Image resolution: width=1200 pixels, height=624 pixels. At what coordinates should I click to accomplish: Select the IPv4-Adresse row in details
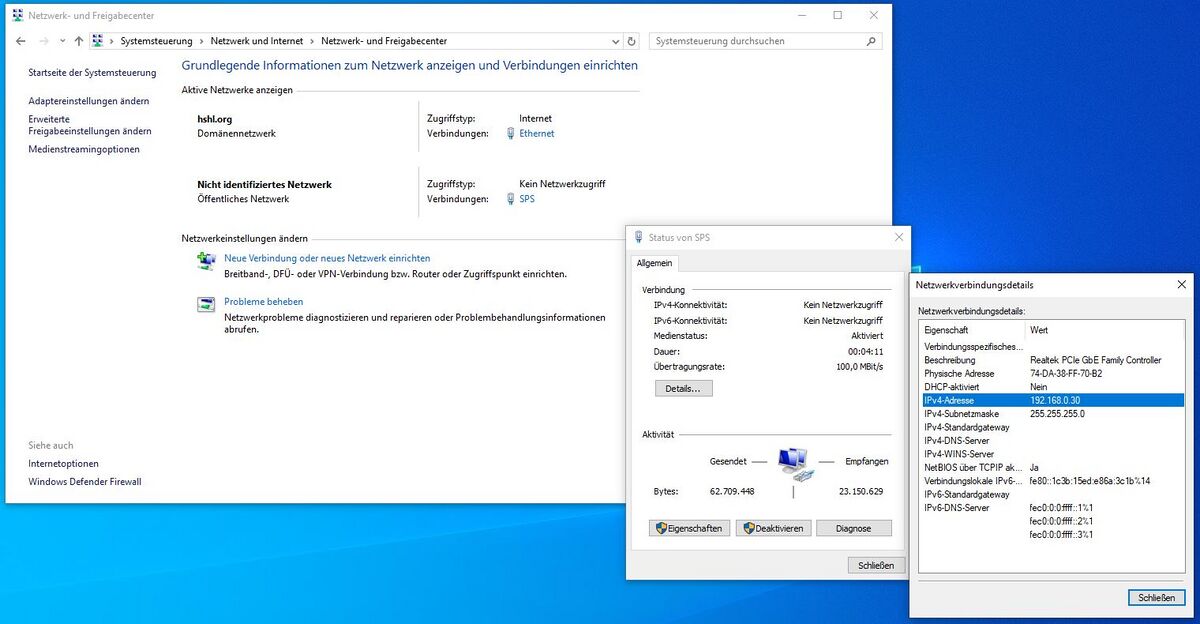(x=1050, y=400)
